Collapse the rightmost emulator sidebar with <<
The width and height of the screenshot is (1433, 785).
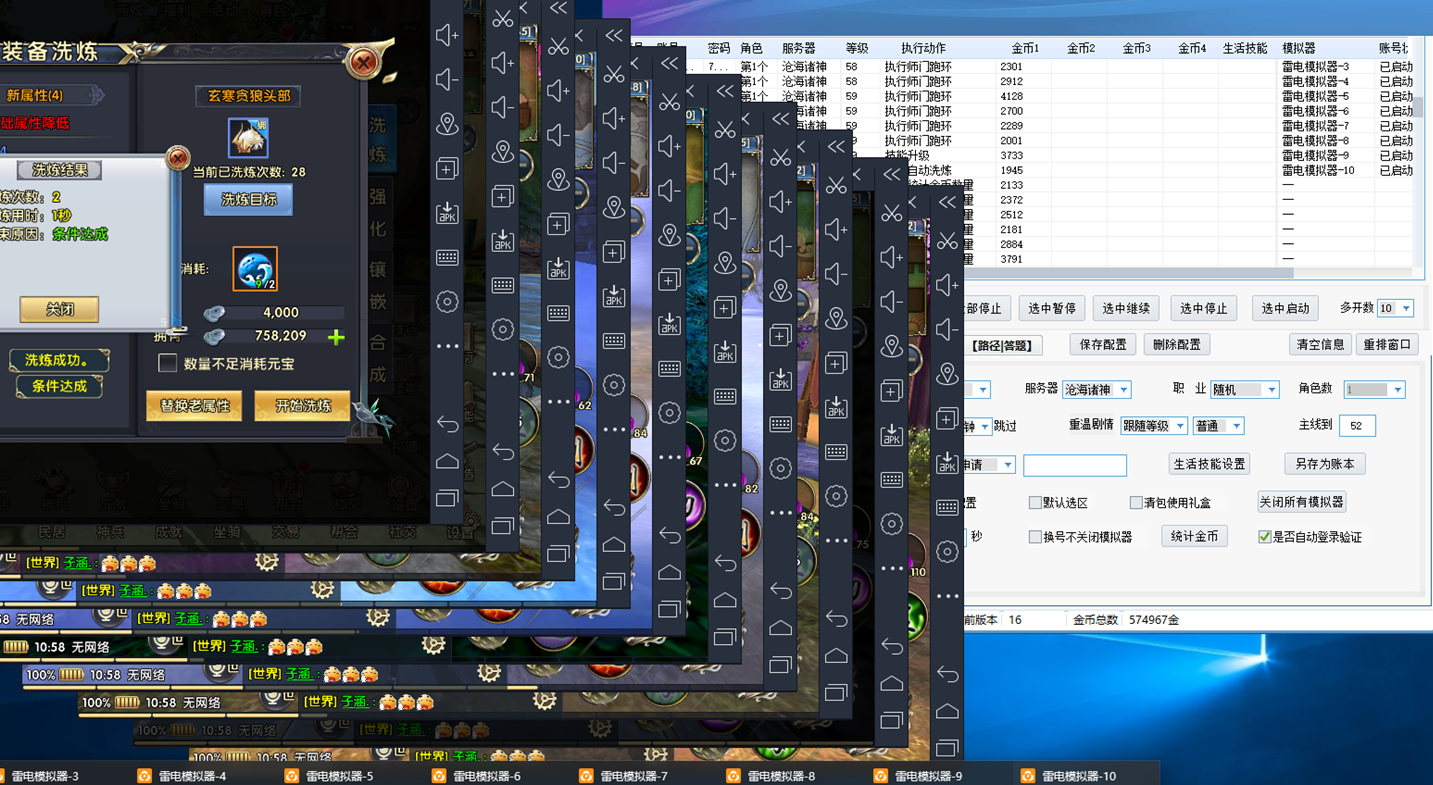[947, 203]
